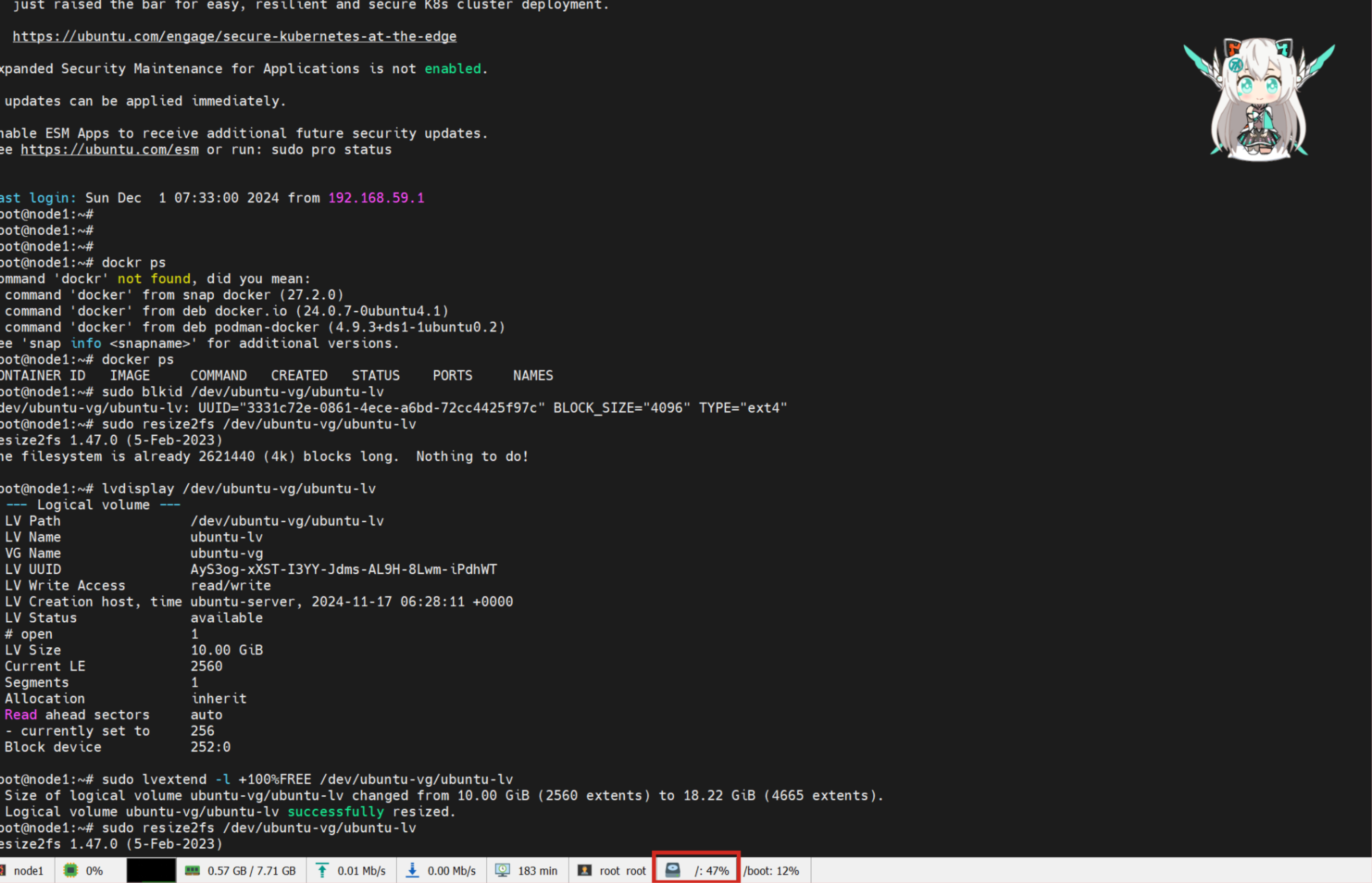1372x883 pixels.
Task: Click the filesystem UUID string in blkid output
Action: click(x=392, y=408)
